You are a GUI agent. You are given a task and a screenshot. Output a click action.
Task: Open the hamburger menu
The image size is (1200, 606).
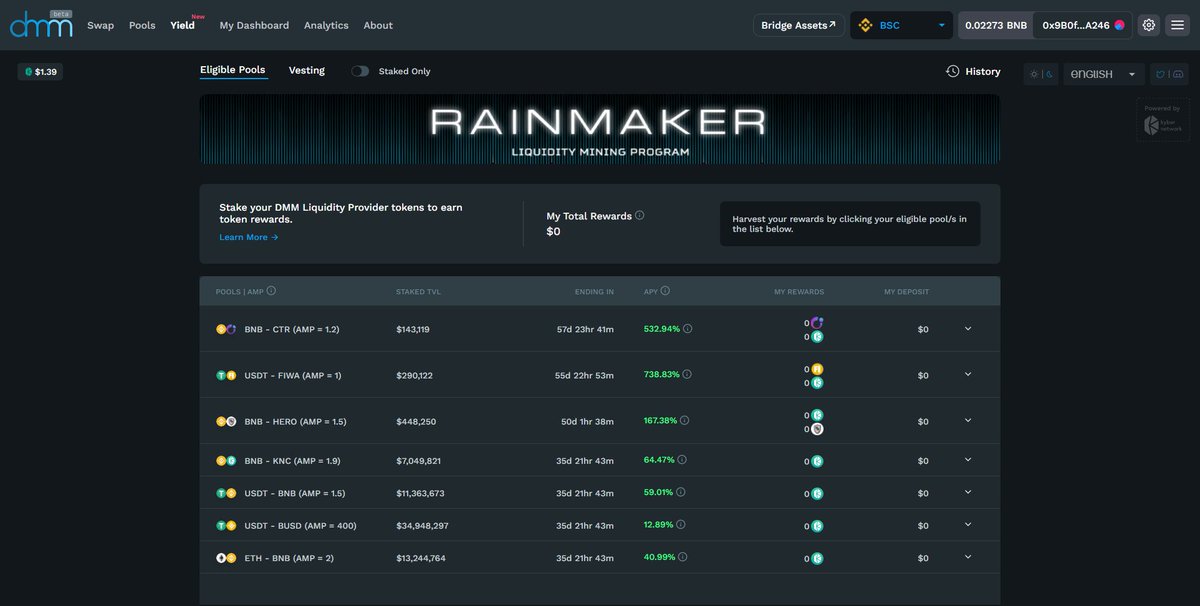1177,25
